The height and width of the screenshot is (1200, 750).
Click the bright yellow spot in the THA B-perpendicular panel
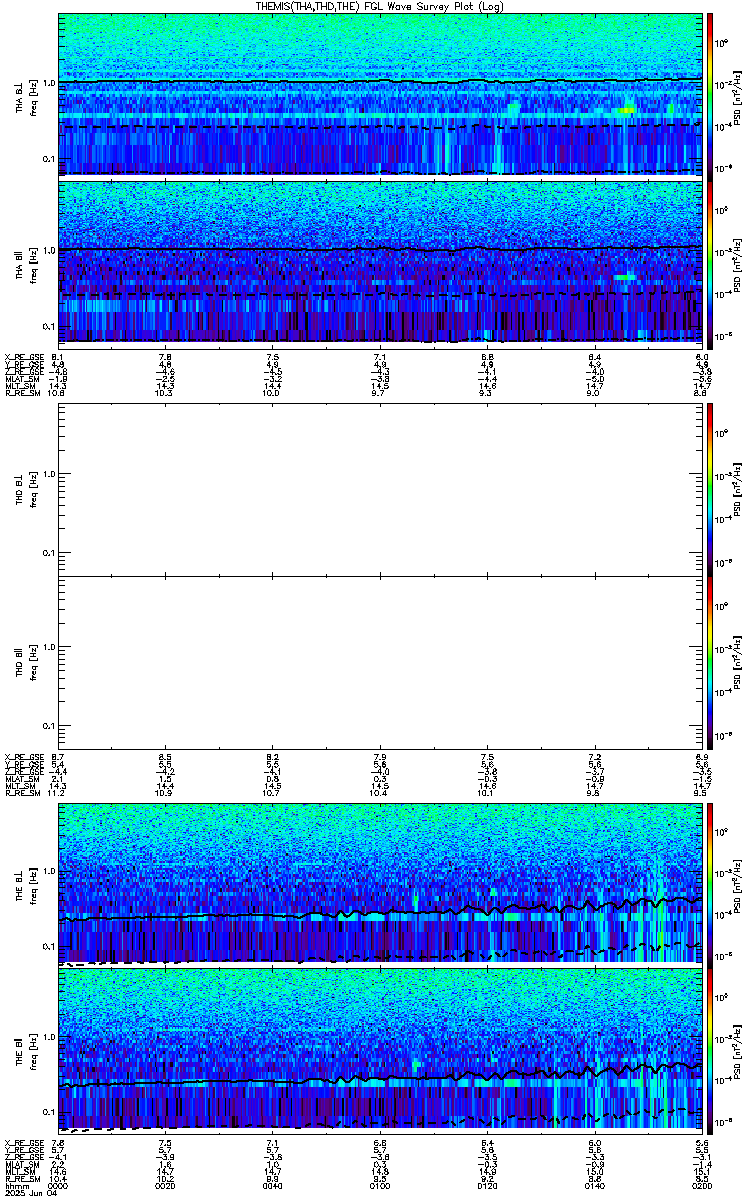pos(626,110)
